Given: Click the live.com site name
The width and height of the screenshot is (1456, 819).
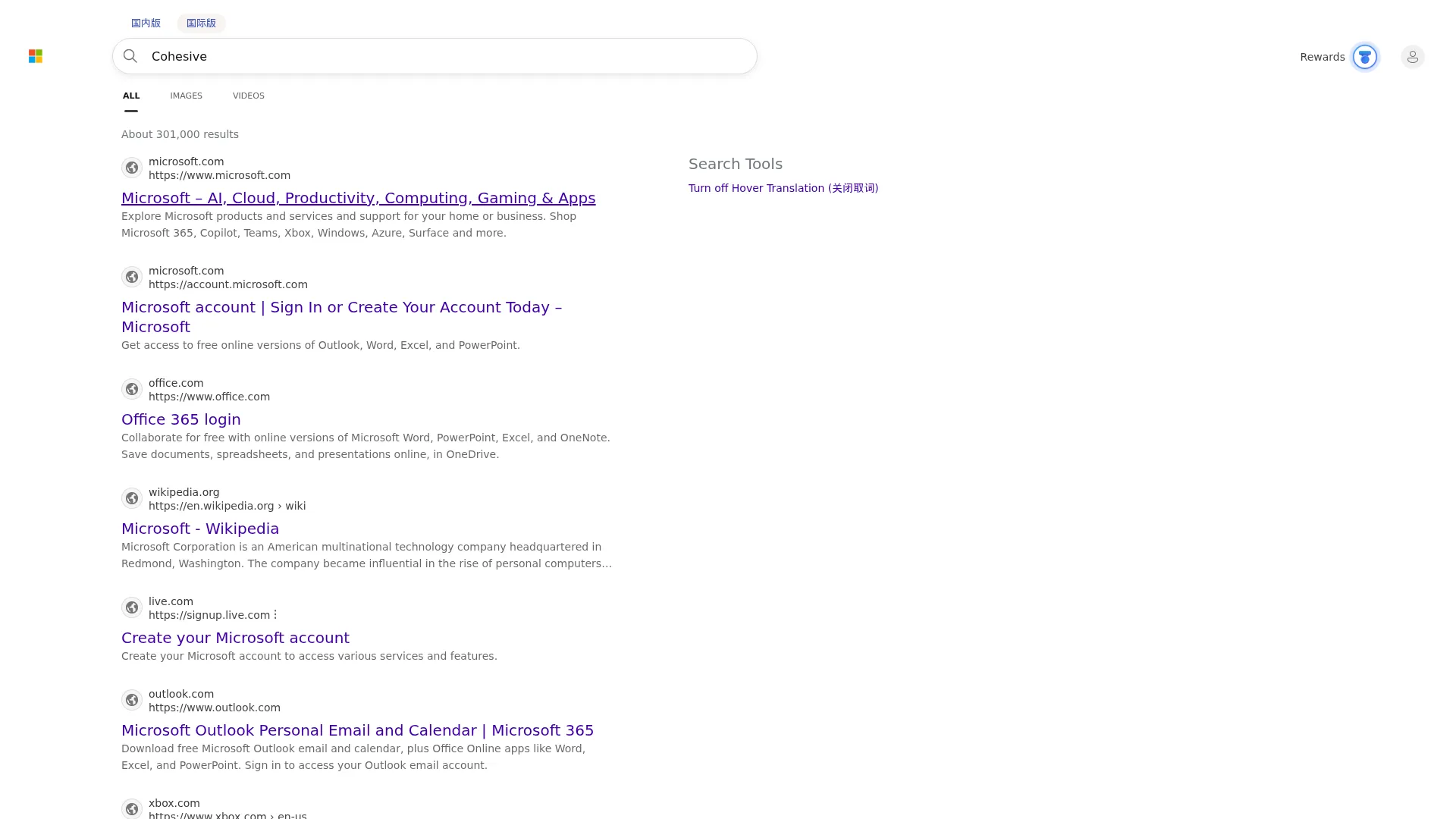Looking at the screenshot, I should coord(171,601).
